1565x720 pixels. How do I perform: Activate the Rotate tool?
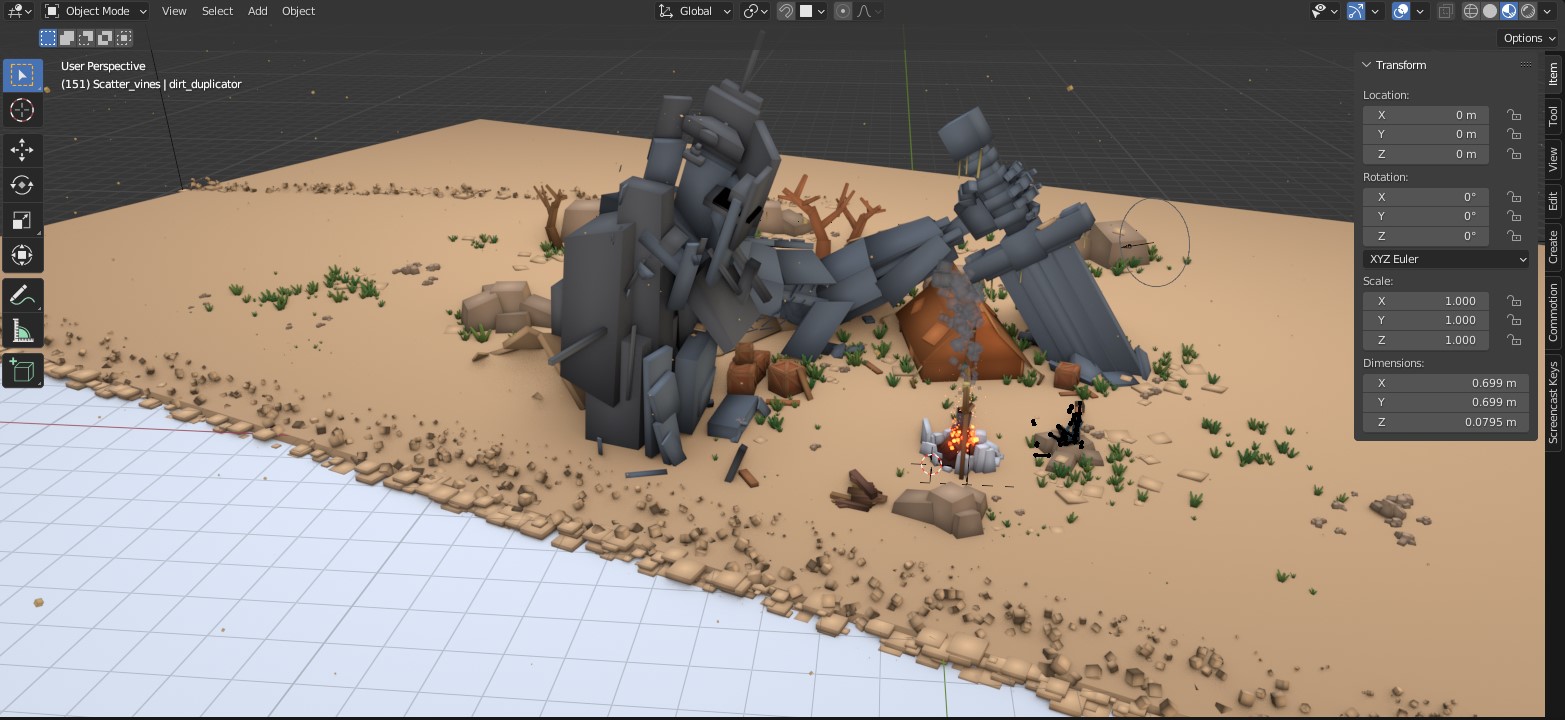(x=22, y=185)
